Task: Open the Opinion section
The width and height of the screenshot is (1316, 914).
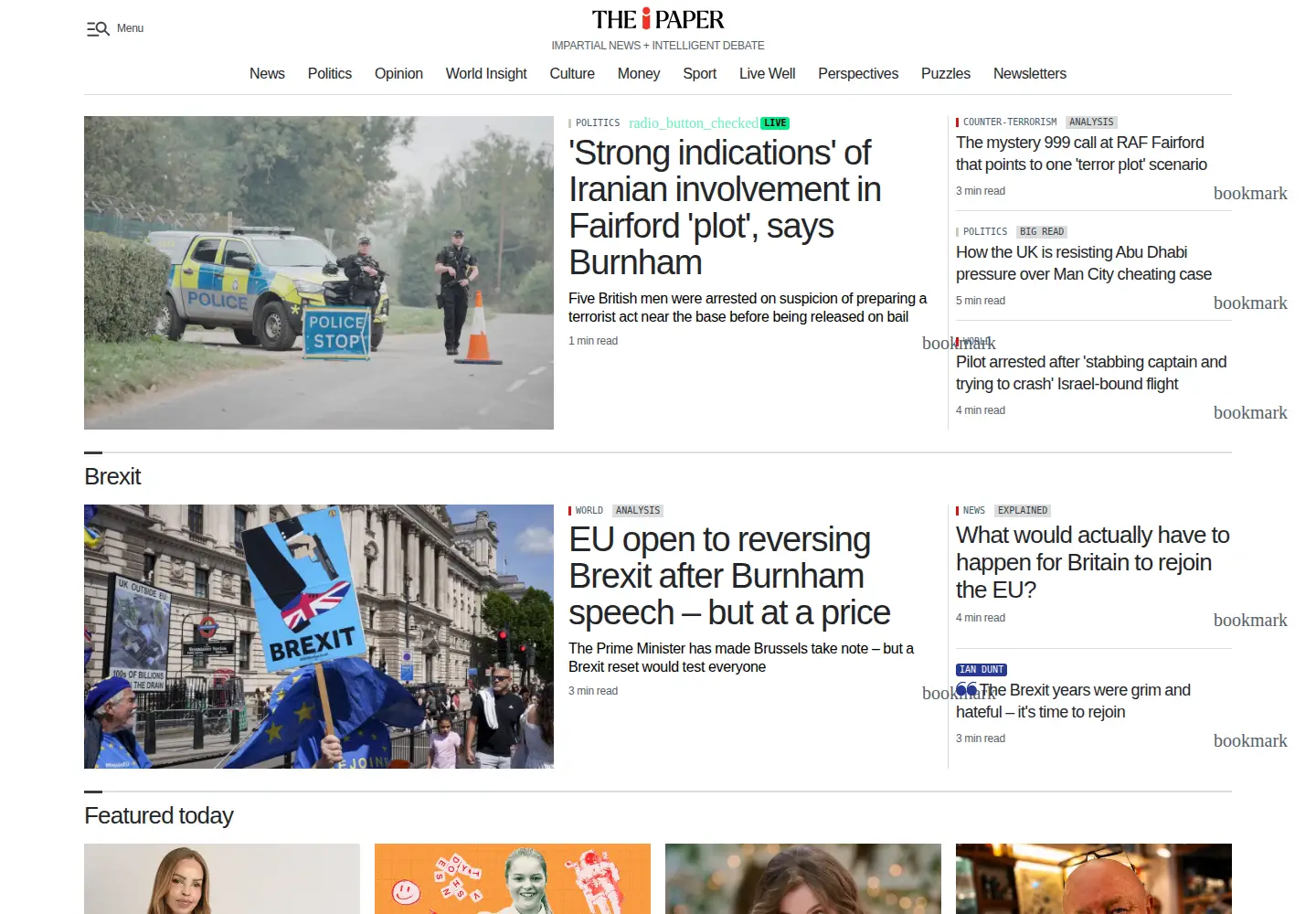Action: point(398,73)
